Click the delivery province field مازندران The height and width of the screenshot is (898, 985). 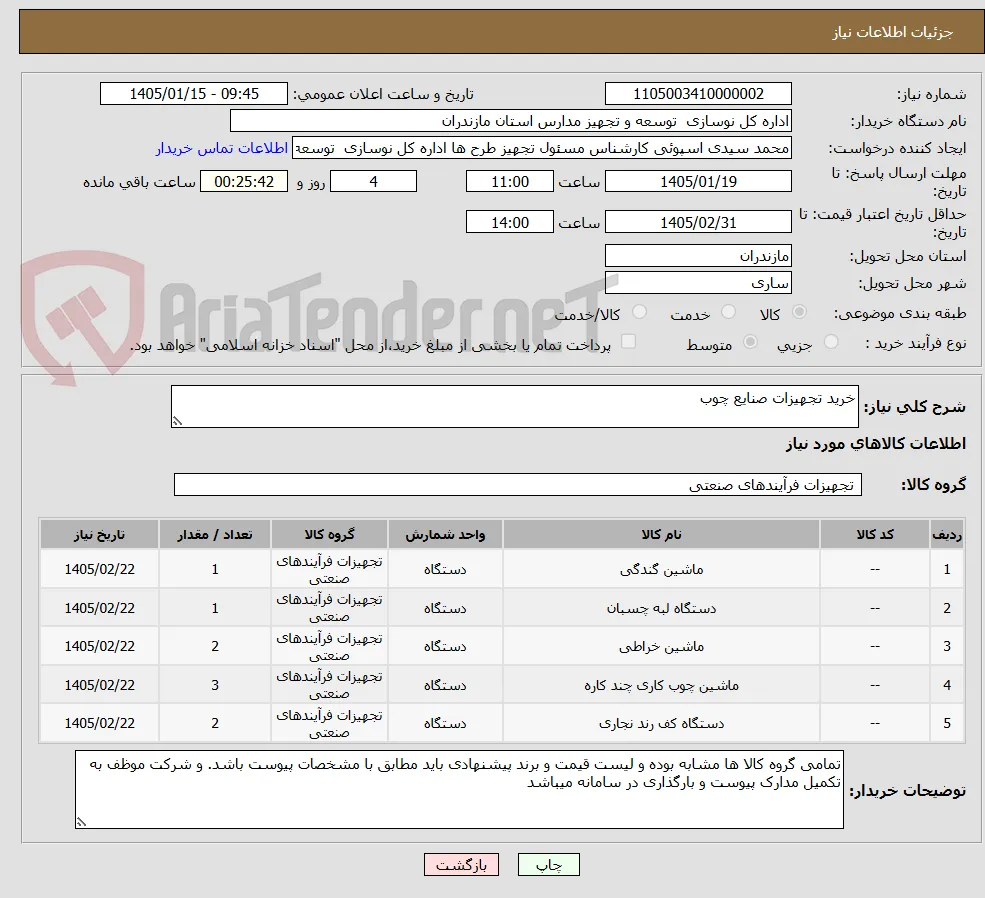tap(698, 256)
